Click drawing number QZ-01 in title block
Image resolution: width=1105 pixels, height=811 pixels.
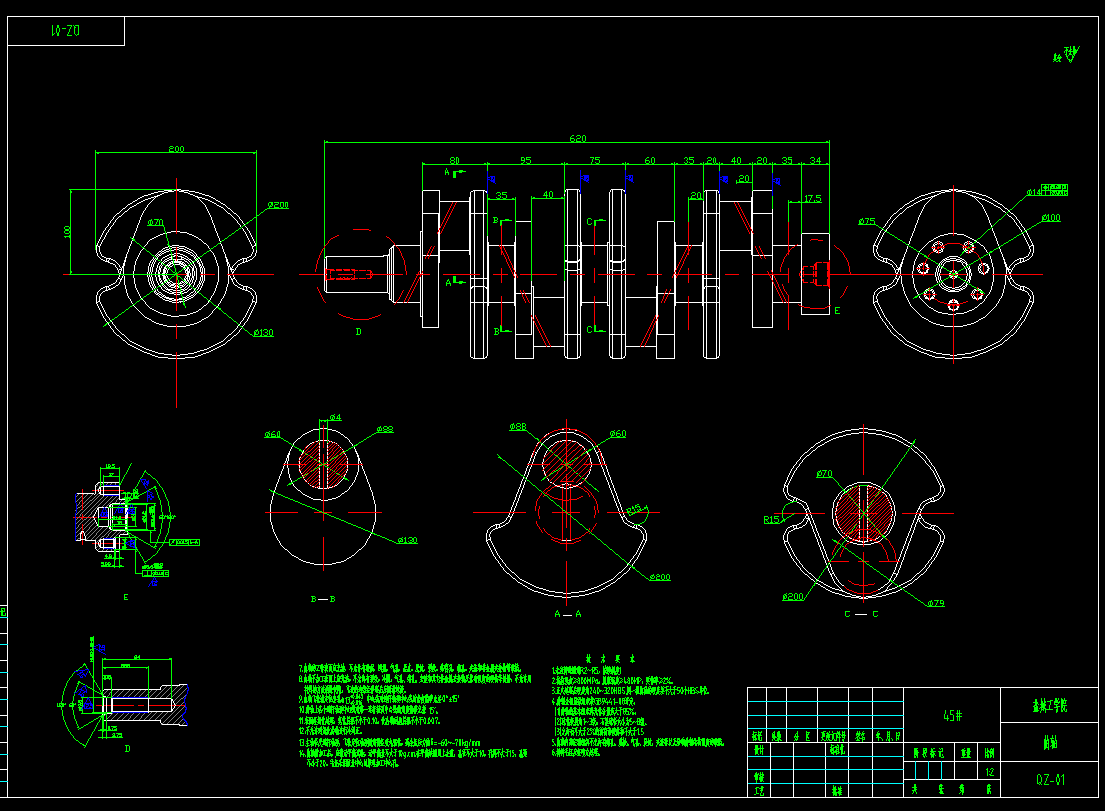pos(1050,779)
